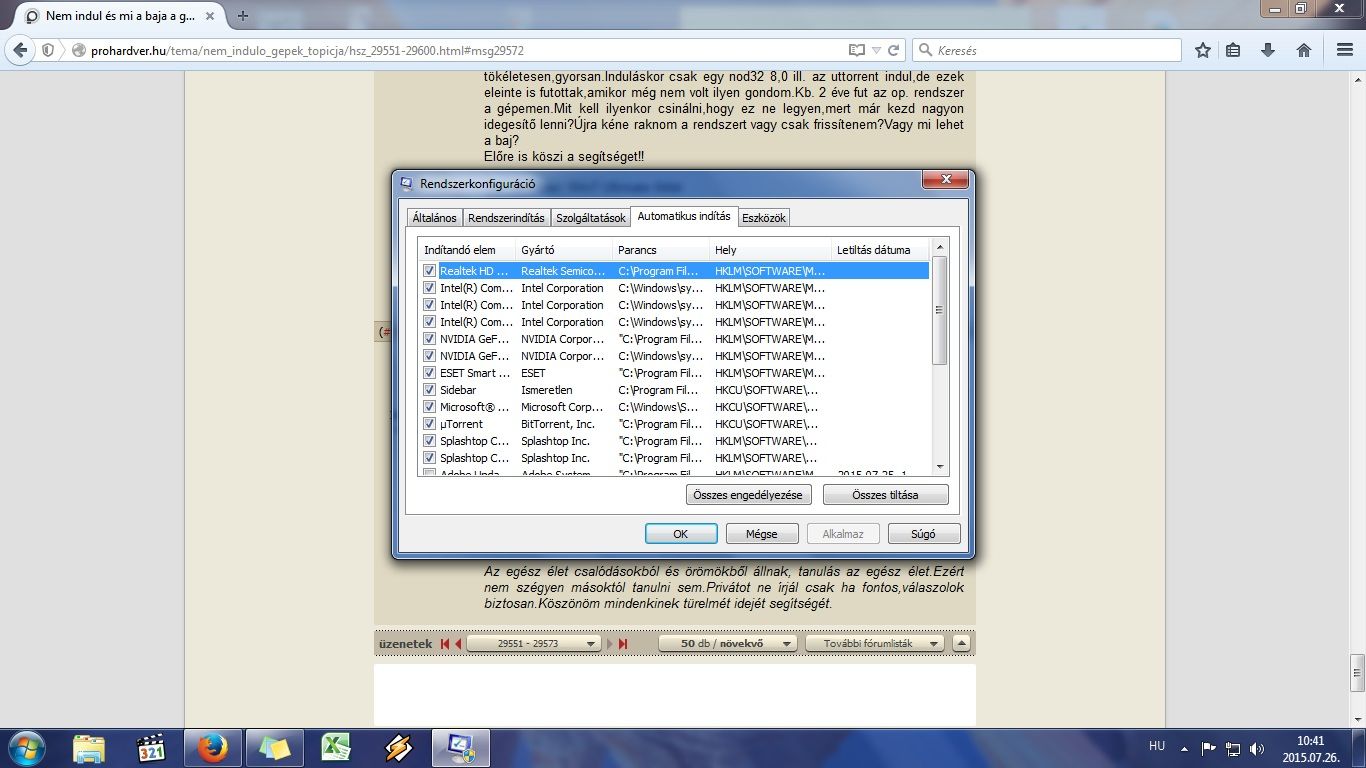
Task: Go to the Firefox home page
Action: (1304, 50)
